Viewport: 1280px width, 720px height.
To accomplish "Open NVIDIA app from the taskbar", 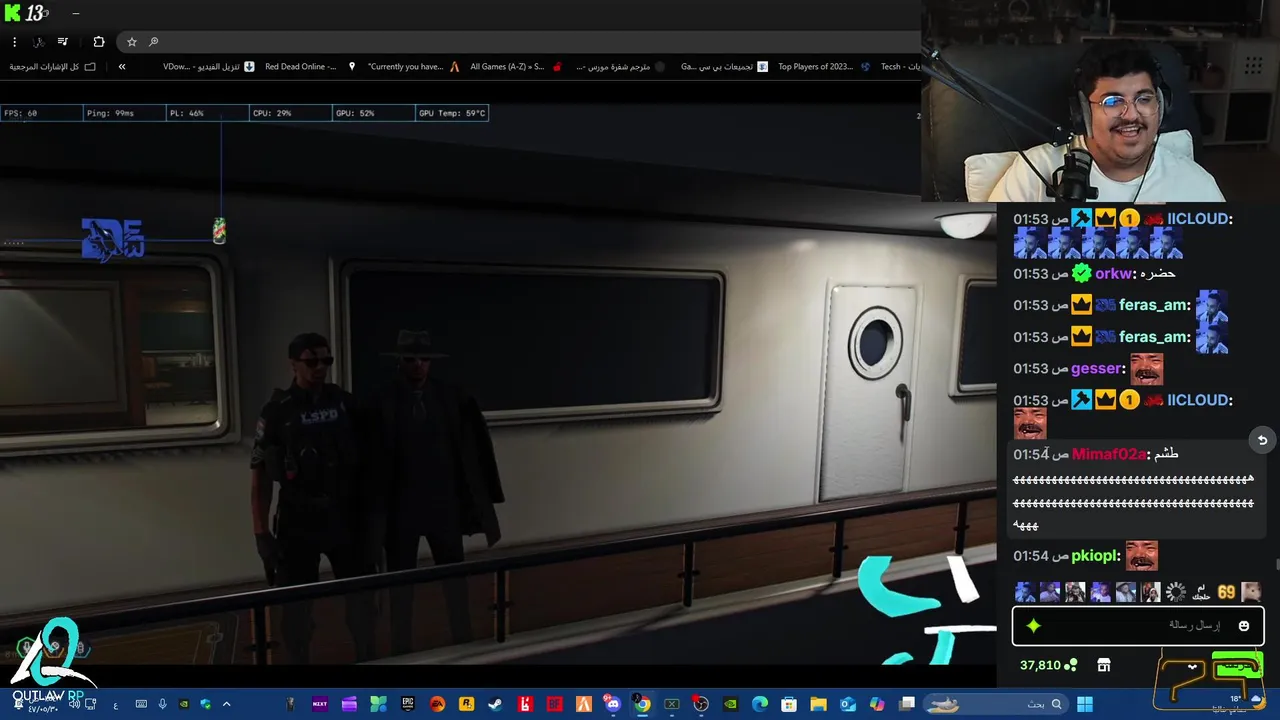I will [730, 704].
